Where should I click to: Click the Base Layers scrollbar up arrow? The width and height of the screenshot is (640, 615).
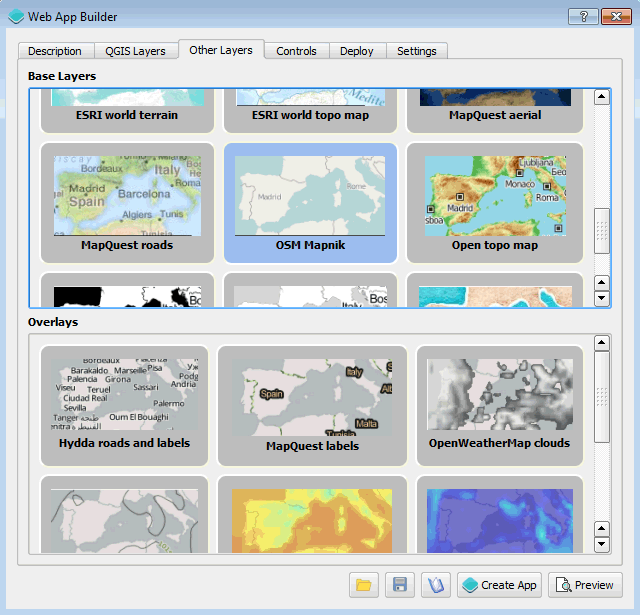[602, 97]
